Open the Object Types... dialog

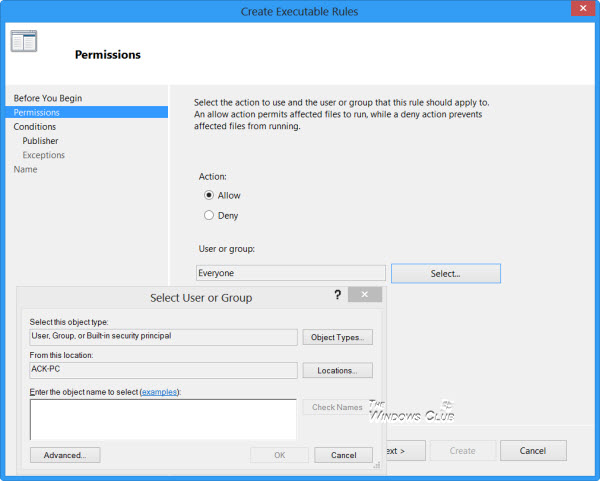tap(337, 338)
